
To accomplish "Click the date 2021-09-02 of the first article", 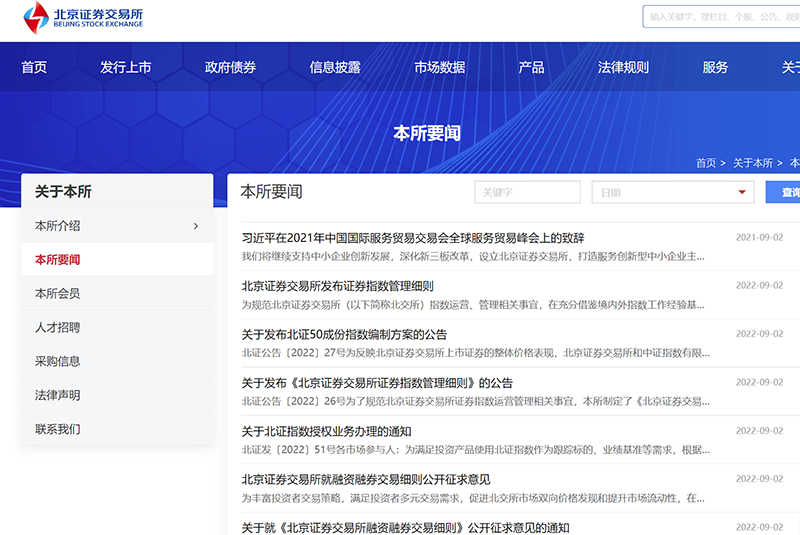I will [x=759, y=237].
